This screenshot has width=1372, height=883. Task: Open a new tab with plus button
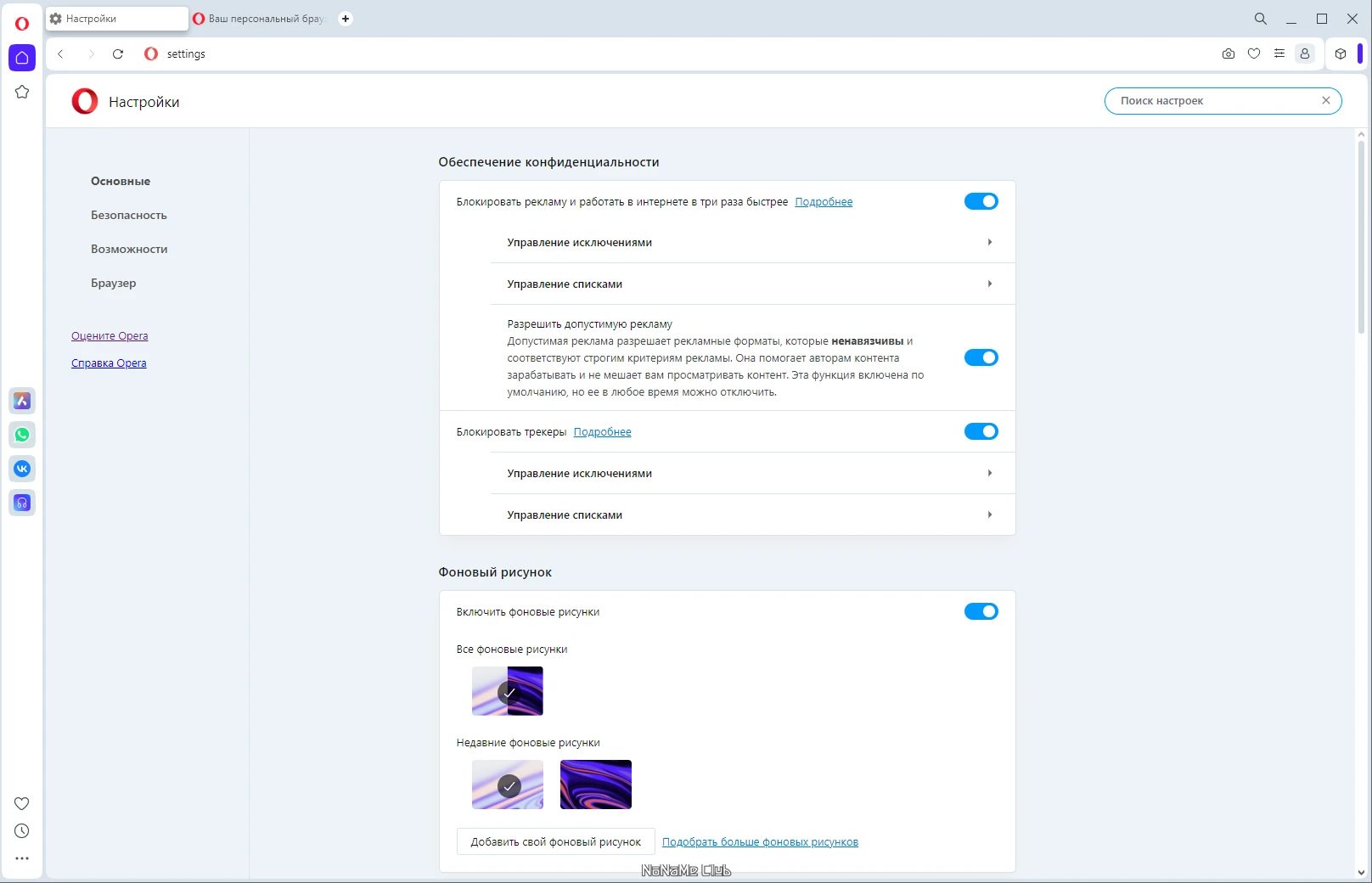coord(346,19)
